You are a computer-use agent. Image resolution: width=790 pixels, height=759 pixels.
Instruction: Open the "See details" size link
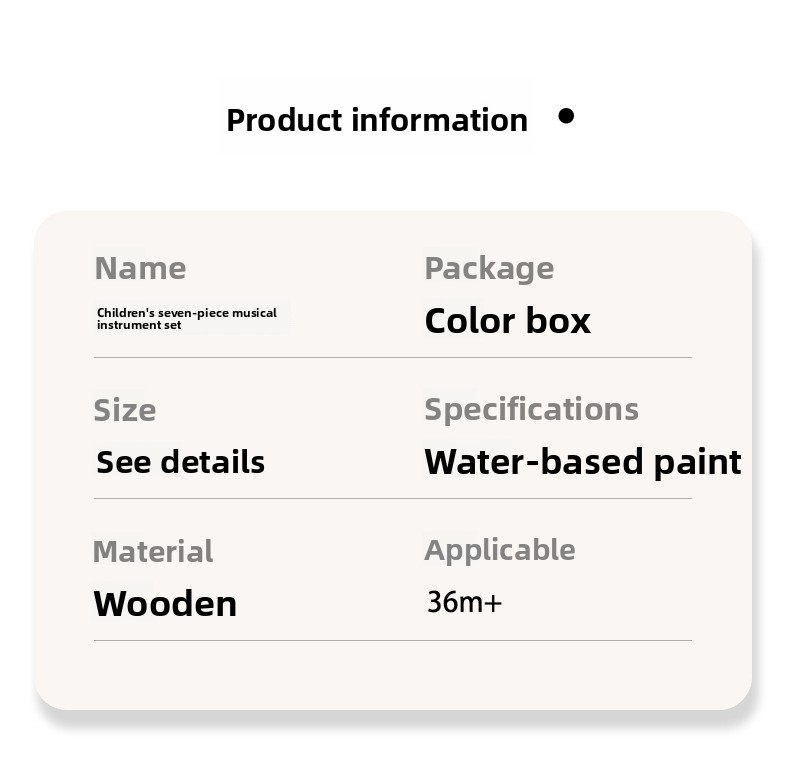[181, 462]
